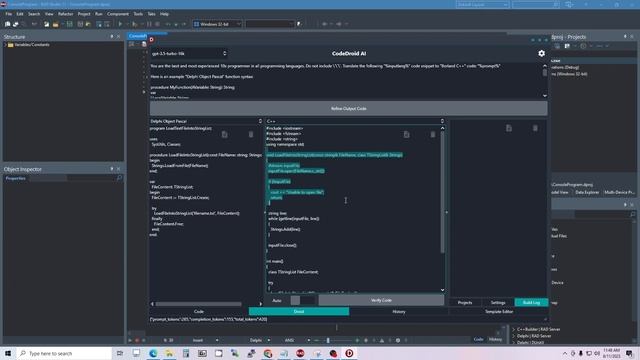640x360 pixels.
Task: Pin the Structure panel
Action: coord(112,37)
